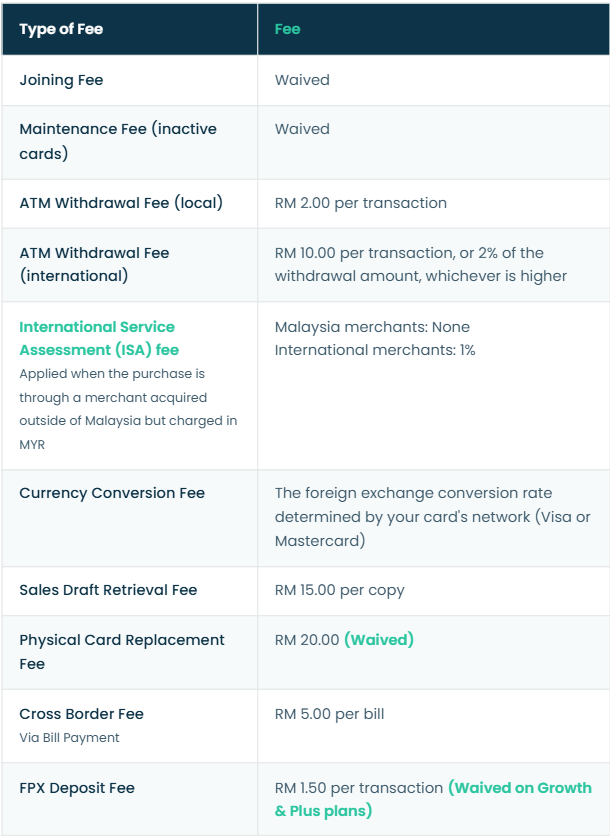Click the FPX Deposit Fee label
This screenshot has height=837, width=612.
(x=77, y=788)
